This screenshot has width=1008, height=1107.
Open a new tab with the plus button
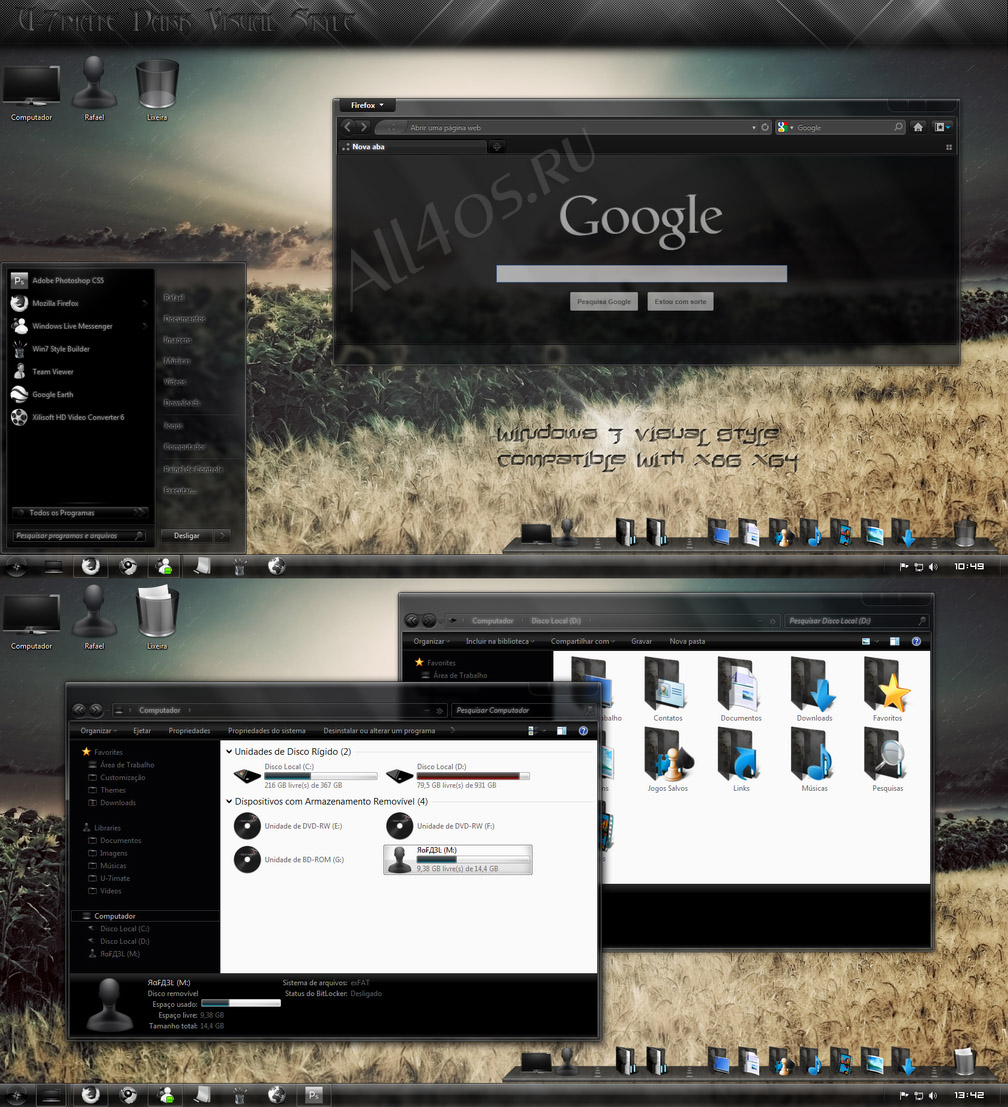[497, 147]
